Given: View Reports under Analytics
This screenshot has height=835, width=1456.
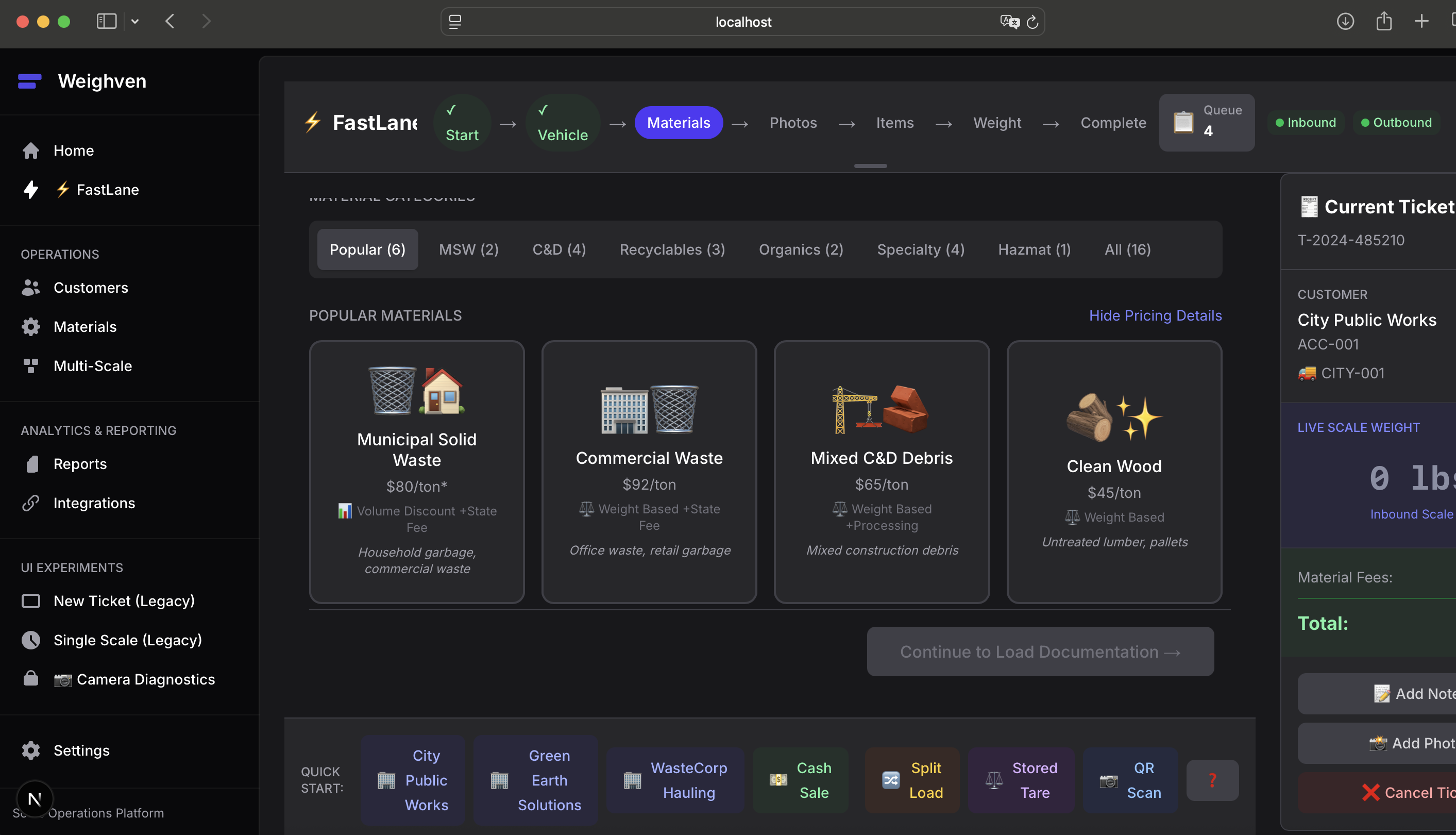Looking at the screenshot, I should point(80,463).
